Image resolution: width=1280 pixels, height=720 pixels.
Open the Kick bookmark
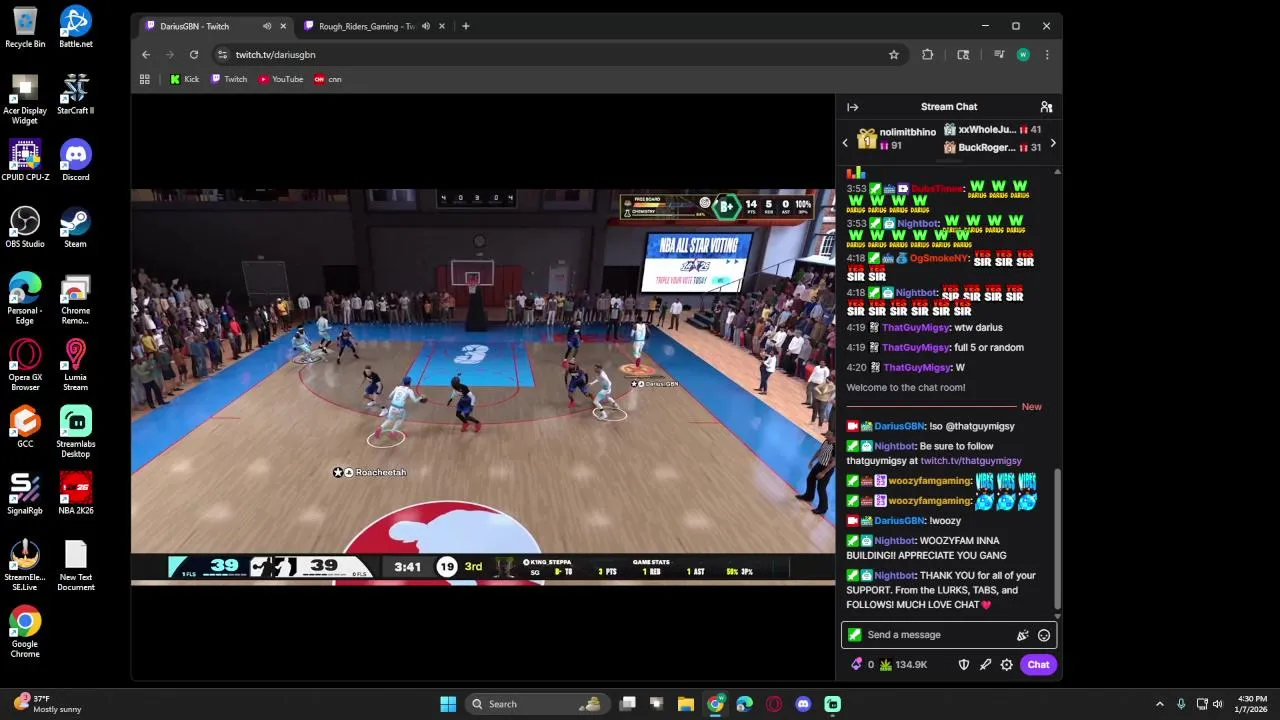(x=184, y=79)
